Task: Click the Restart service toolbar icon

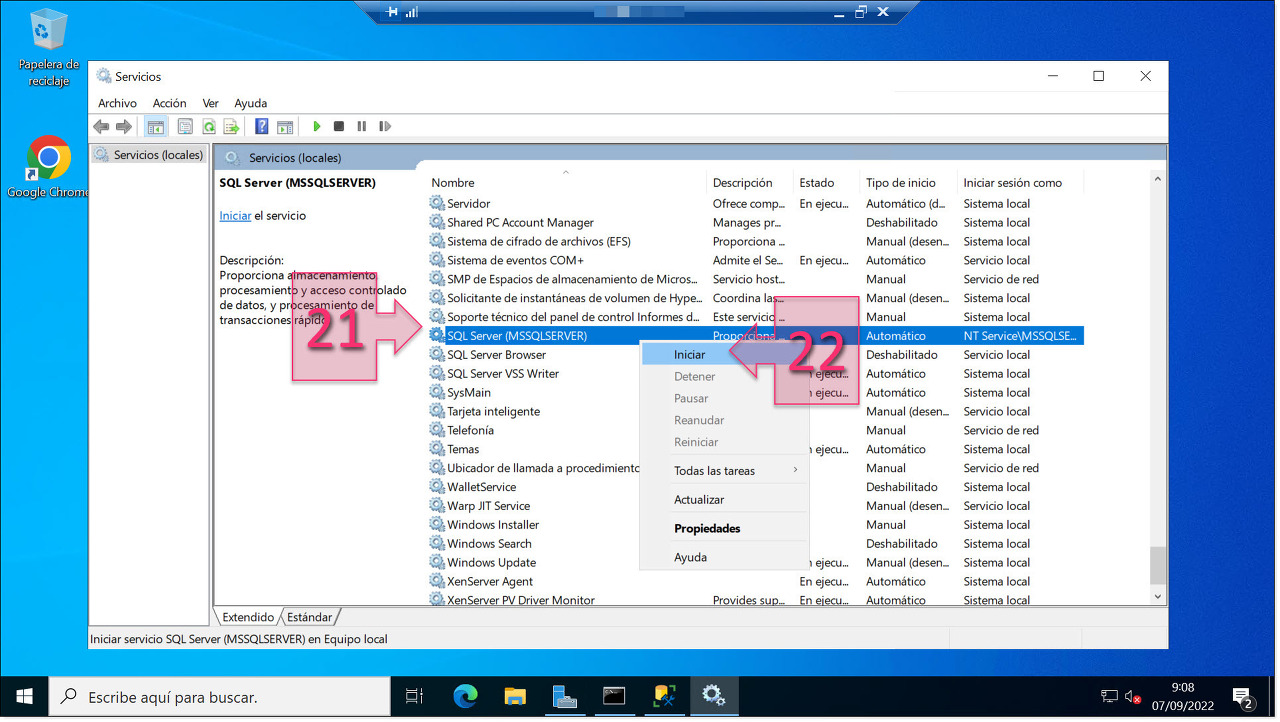Action: [385, 127]
